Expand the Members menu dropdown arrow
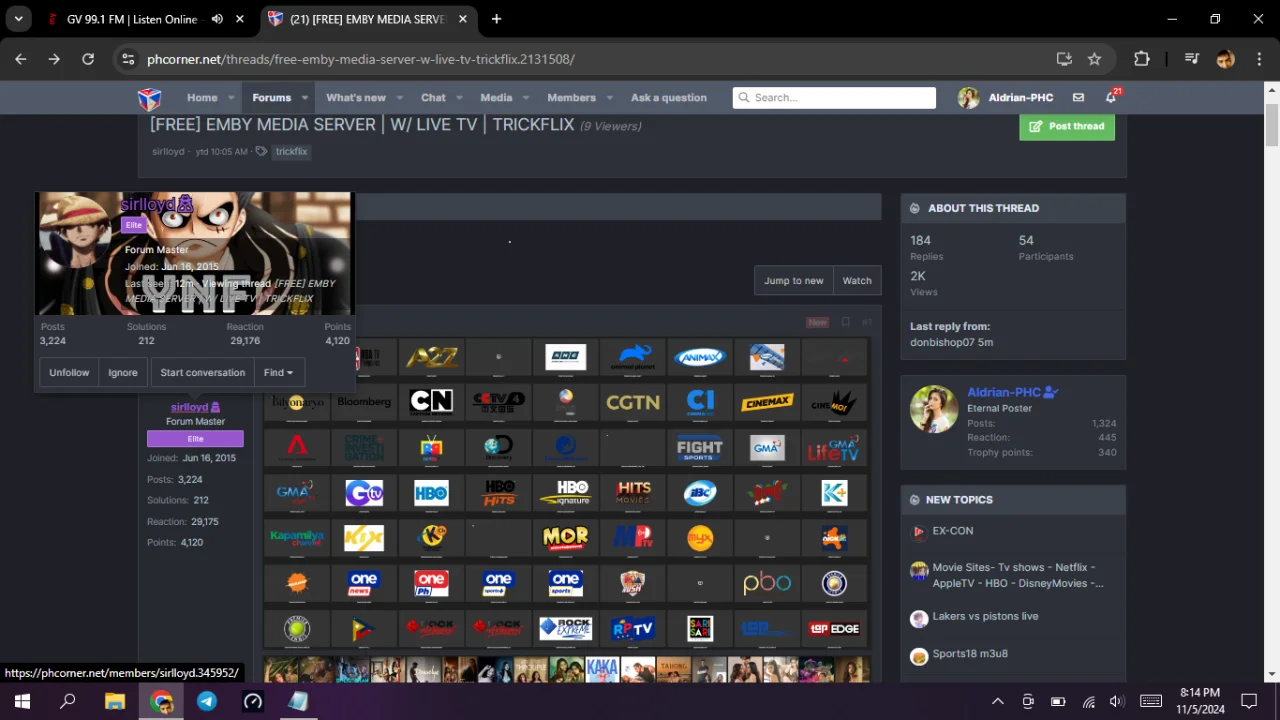 (610, 98)
